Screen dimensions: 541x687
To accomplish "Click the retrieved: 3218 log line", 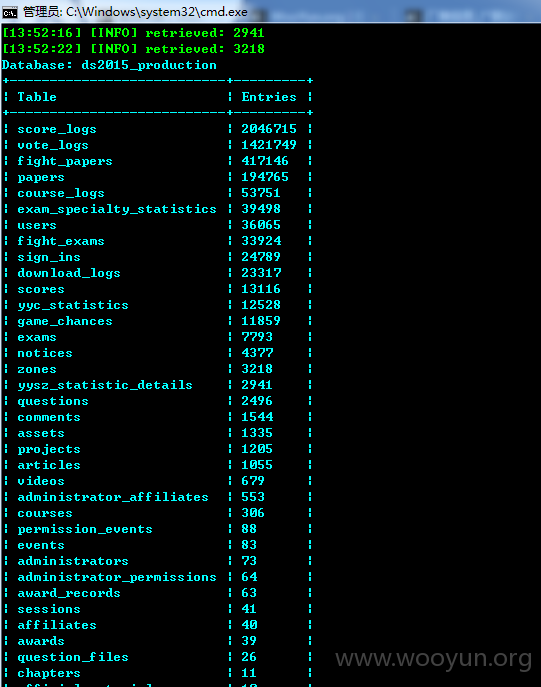I will 133,49.
